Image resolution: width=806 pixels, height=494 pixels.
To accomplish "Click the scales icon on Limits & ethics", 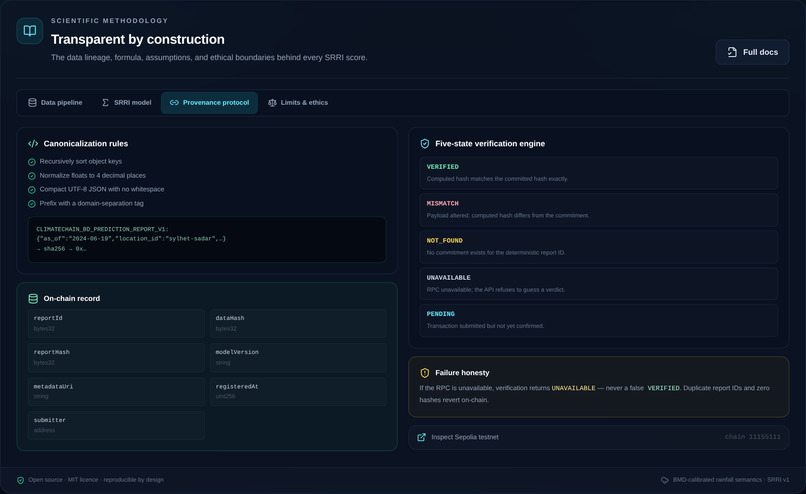I will (272, 103).
